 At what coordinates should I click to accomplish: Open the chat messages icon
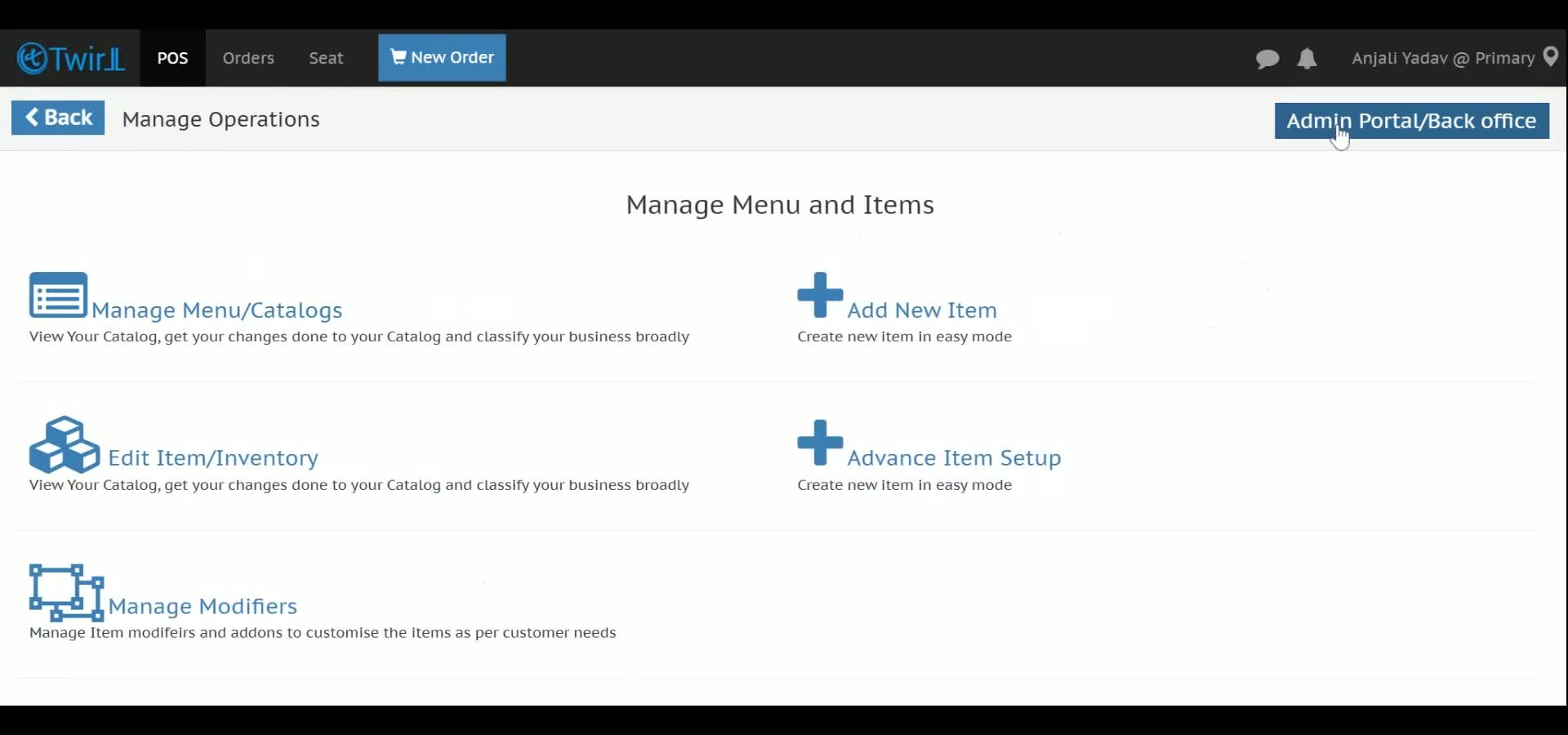[1267, 59]
